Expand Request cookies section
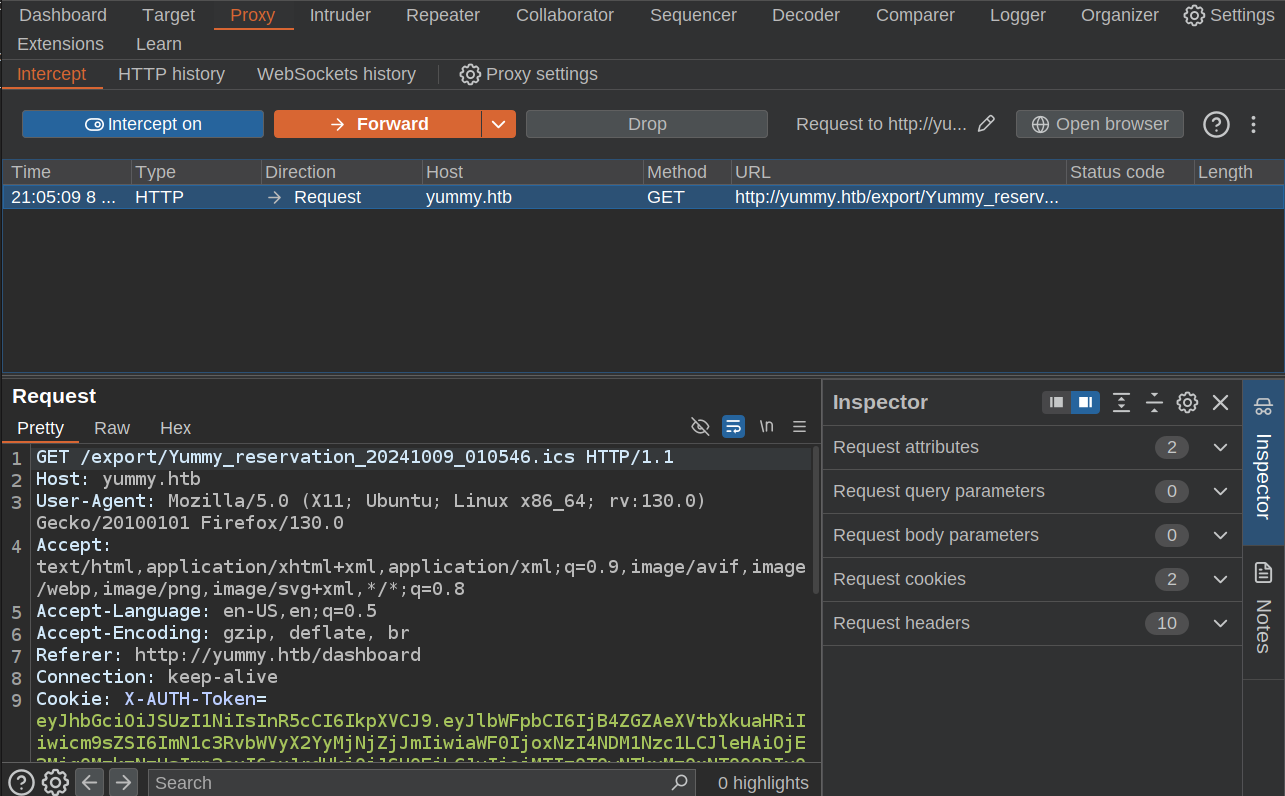 click(1219, 579)
